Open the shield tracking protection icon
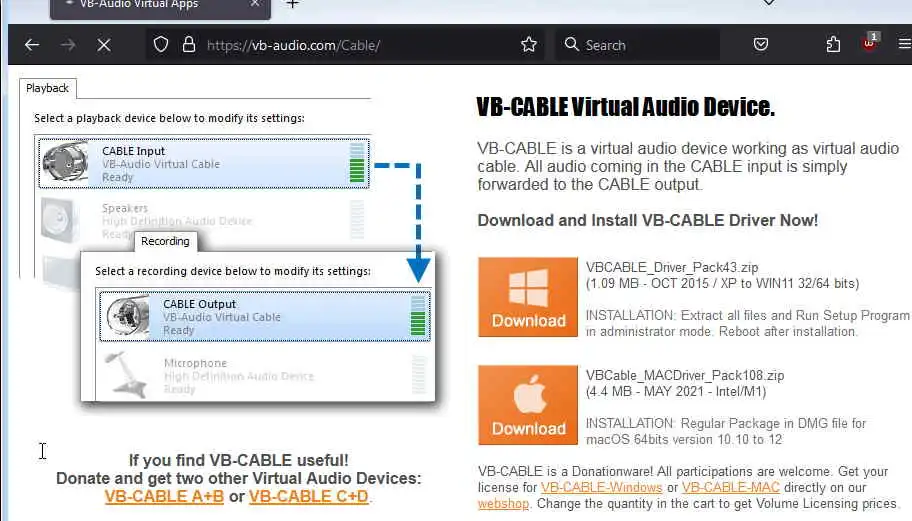 pos(161,45)
